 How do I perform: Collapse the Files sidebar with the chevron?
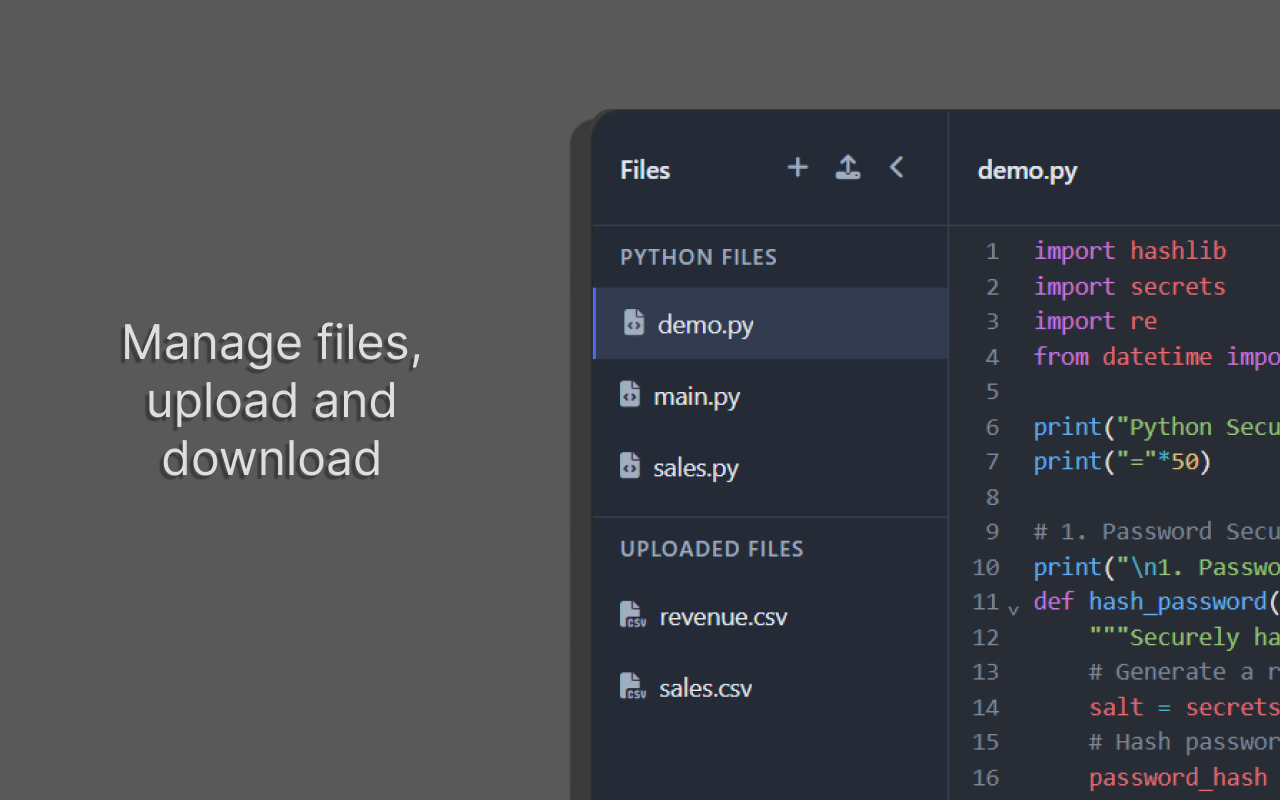(x=897, y=168)
